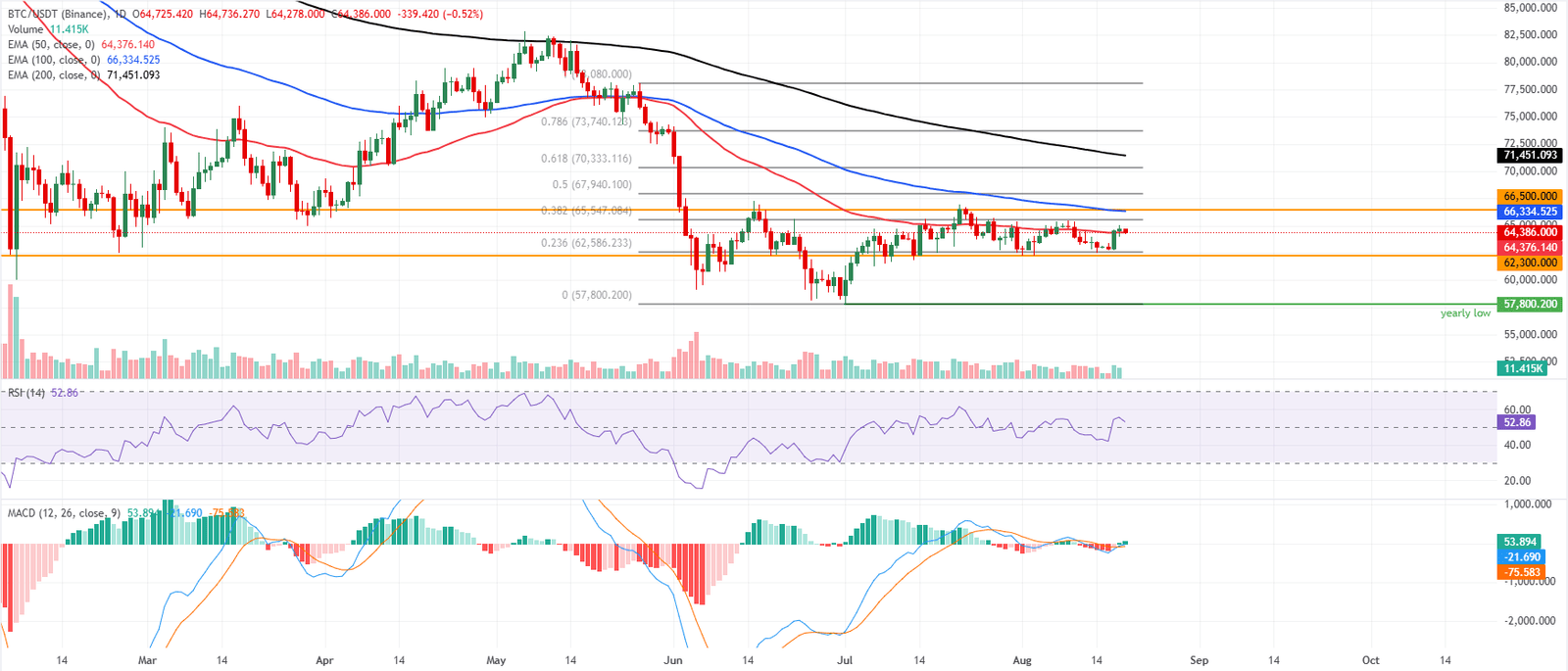1568x671 pixels.
Task: Click the Apr label on time axis
Action: [x=324, y=660]
